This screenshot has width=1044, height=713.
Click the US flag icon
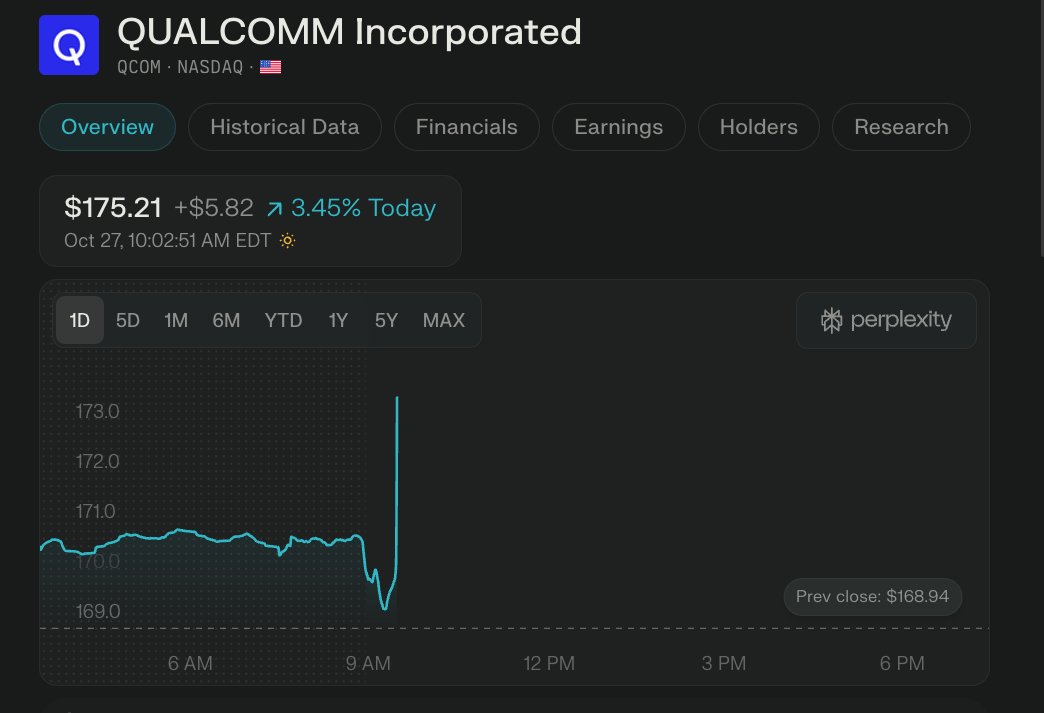(x=270, y=67)
